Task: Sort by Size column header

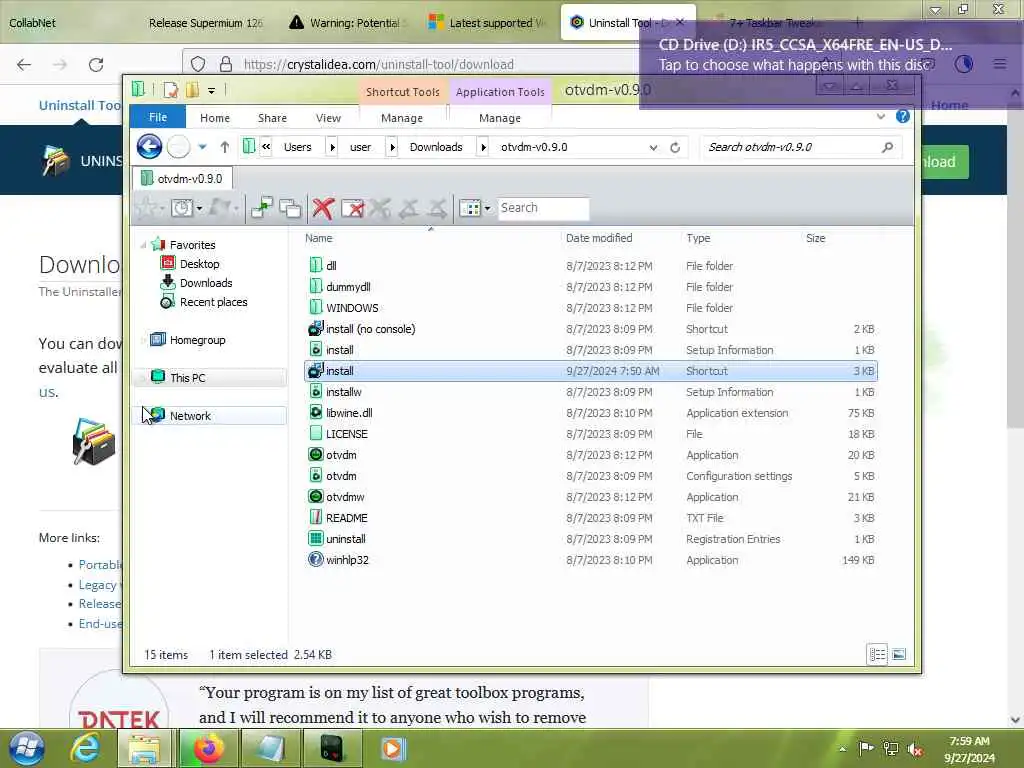Action: (816, 238)
